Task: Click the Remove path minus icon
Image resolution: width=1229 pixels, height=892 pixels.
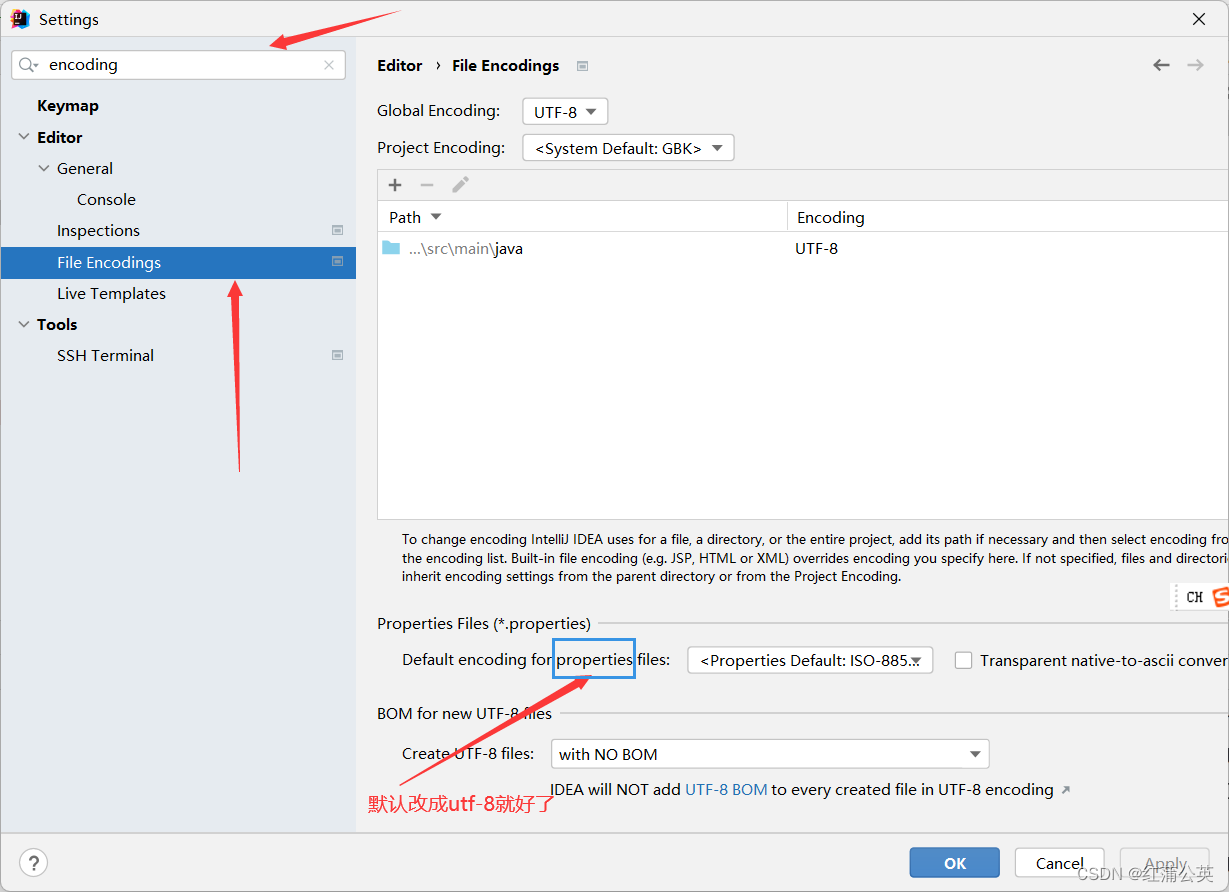Action: pos(427,185)
